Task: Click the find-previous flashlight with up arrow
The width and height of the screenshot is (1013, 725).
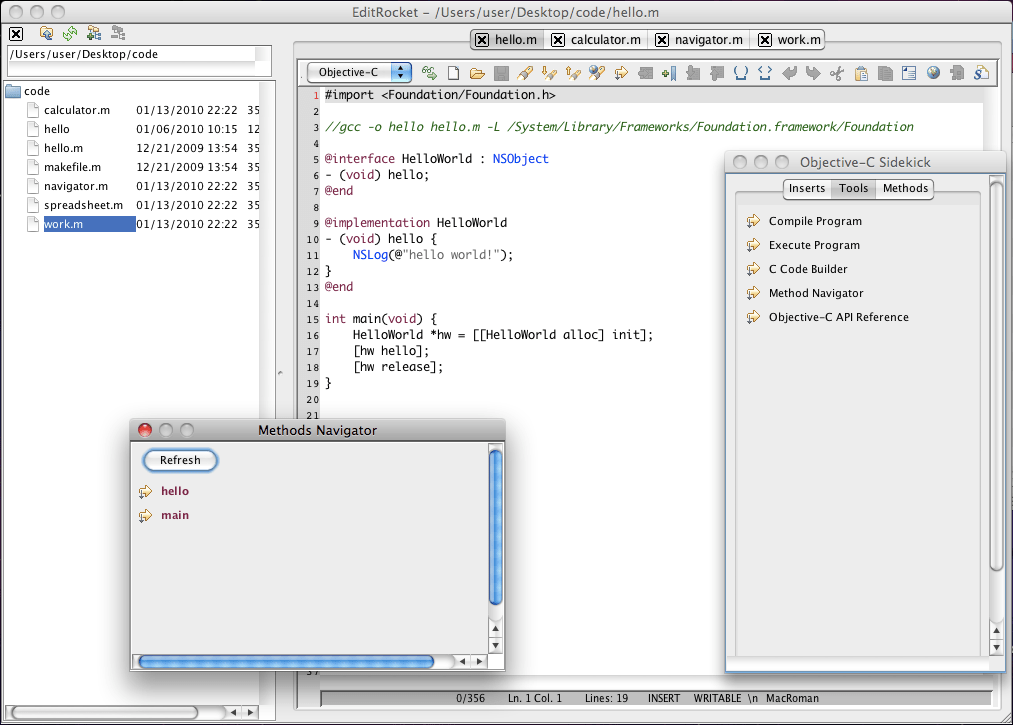Action: click(573, 73)
